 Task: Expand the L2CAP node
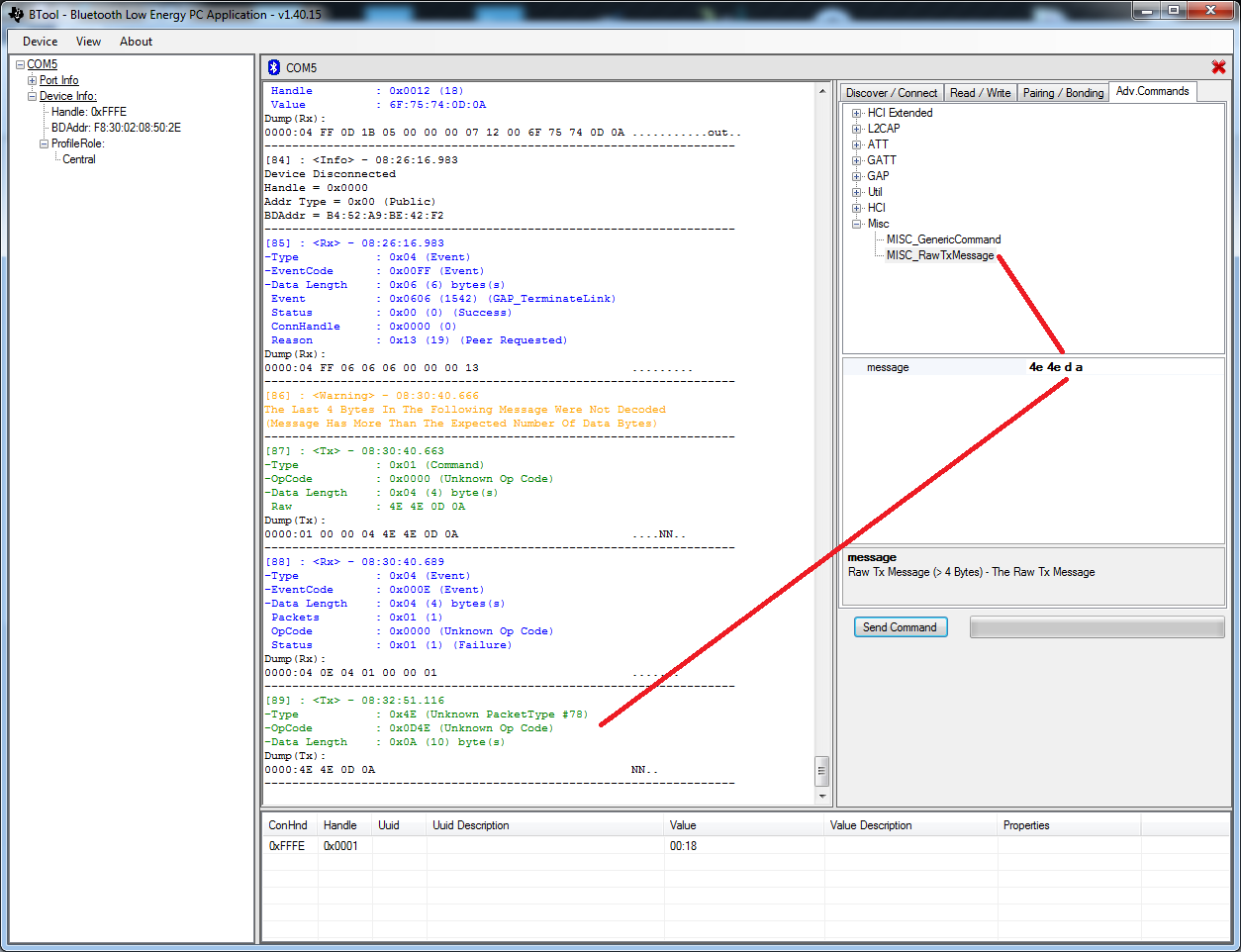[x=857, y=129]
